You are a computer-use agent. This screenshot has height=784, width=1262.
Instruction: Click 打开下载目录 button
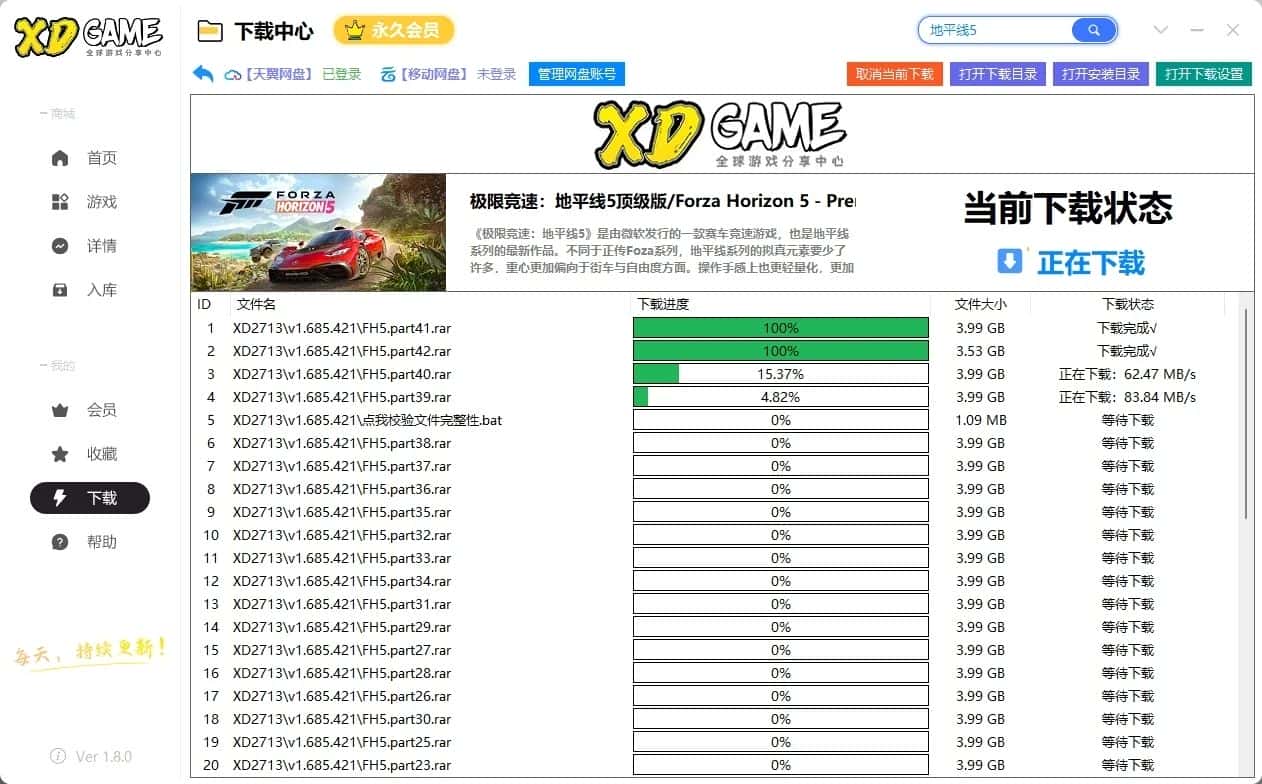click(998, 74)
